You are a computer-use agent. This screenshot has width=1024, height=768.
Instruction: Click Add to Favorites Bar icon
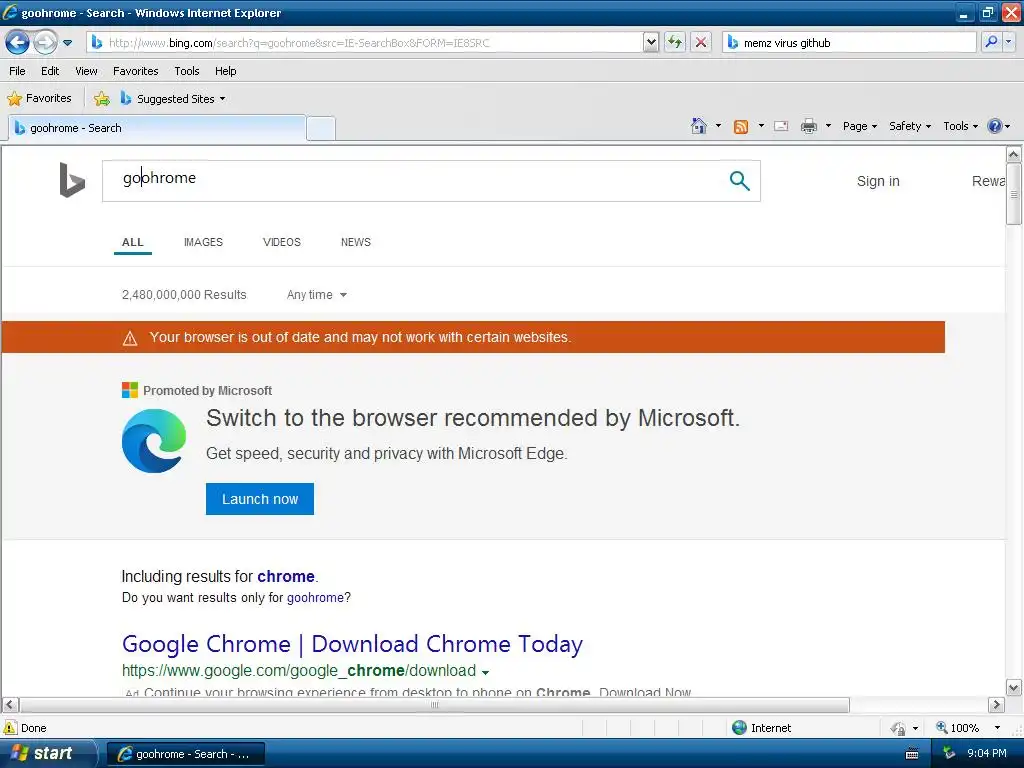(x=102, y=99)
